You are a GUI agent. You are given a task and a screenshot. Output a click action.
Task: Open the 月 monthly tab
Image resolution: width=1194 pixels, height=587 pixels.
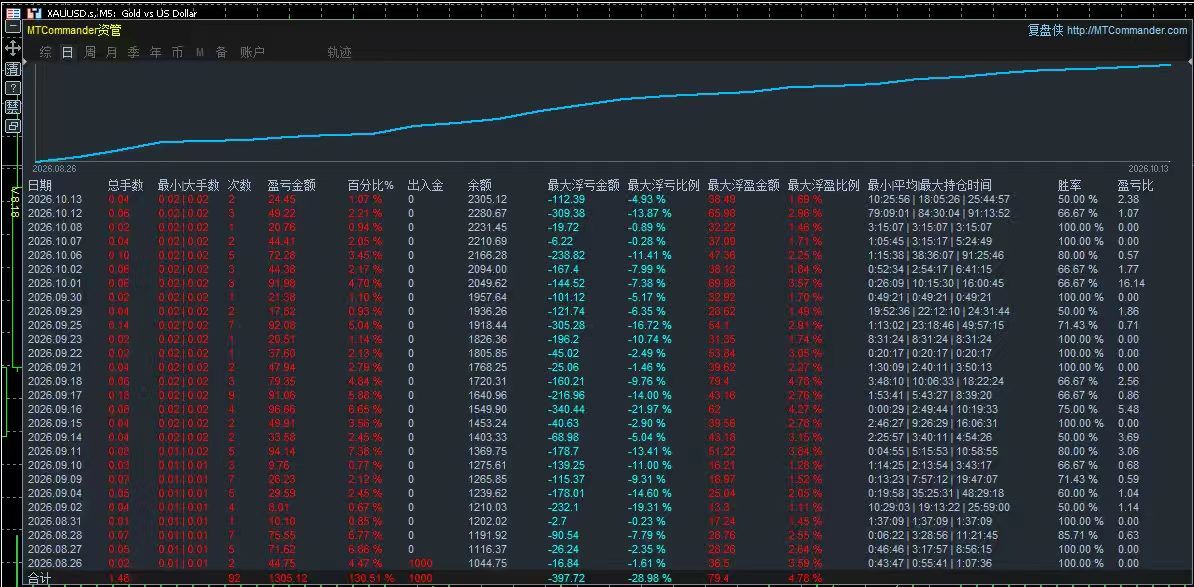[112, 53]
